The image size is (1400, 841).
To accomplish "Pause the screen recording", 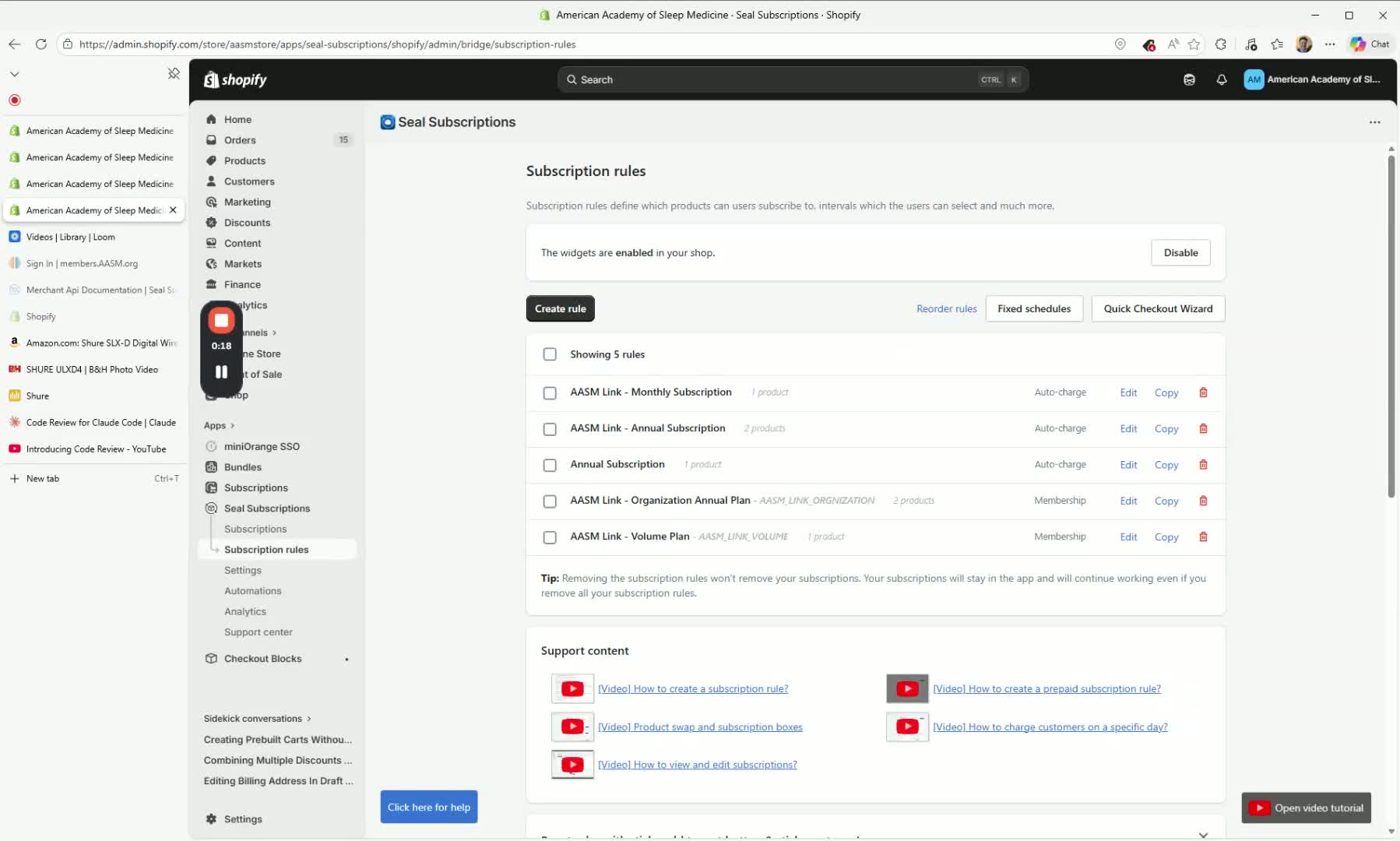I will coord(221,372).
